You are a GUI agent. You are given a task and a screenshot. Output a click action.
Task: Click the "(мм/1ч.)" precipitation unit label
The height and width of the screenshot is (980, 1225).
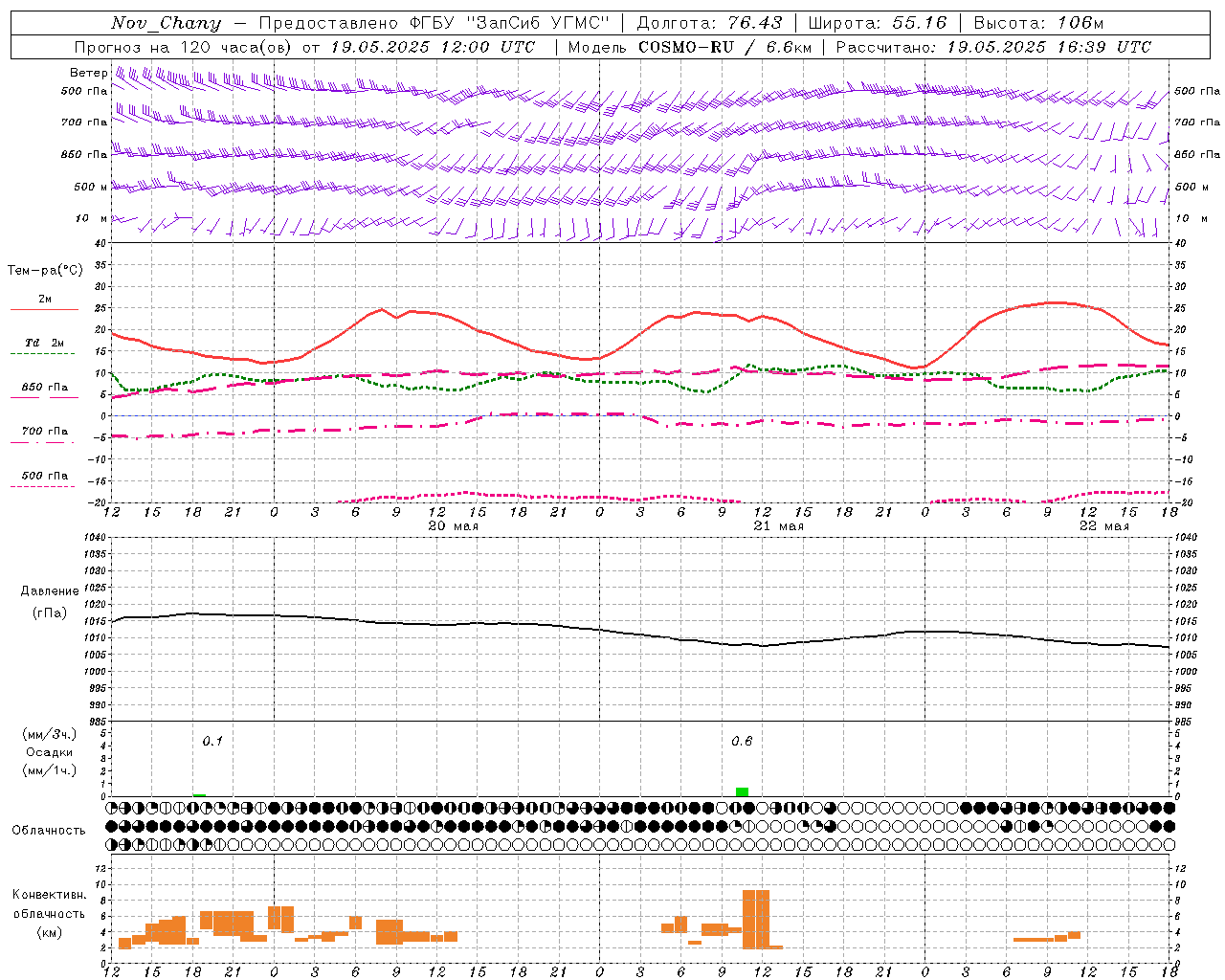pyautogui.click(x=50, y=770)
